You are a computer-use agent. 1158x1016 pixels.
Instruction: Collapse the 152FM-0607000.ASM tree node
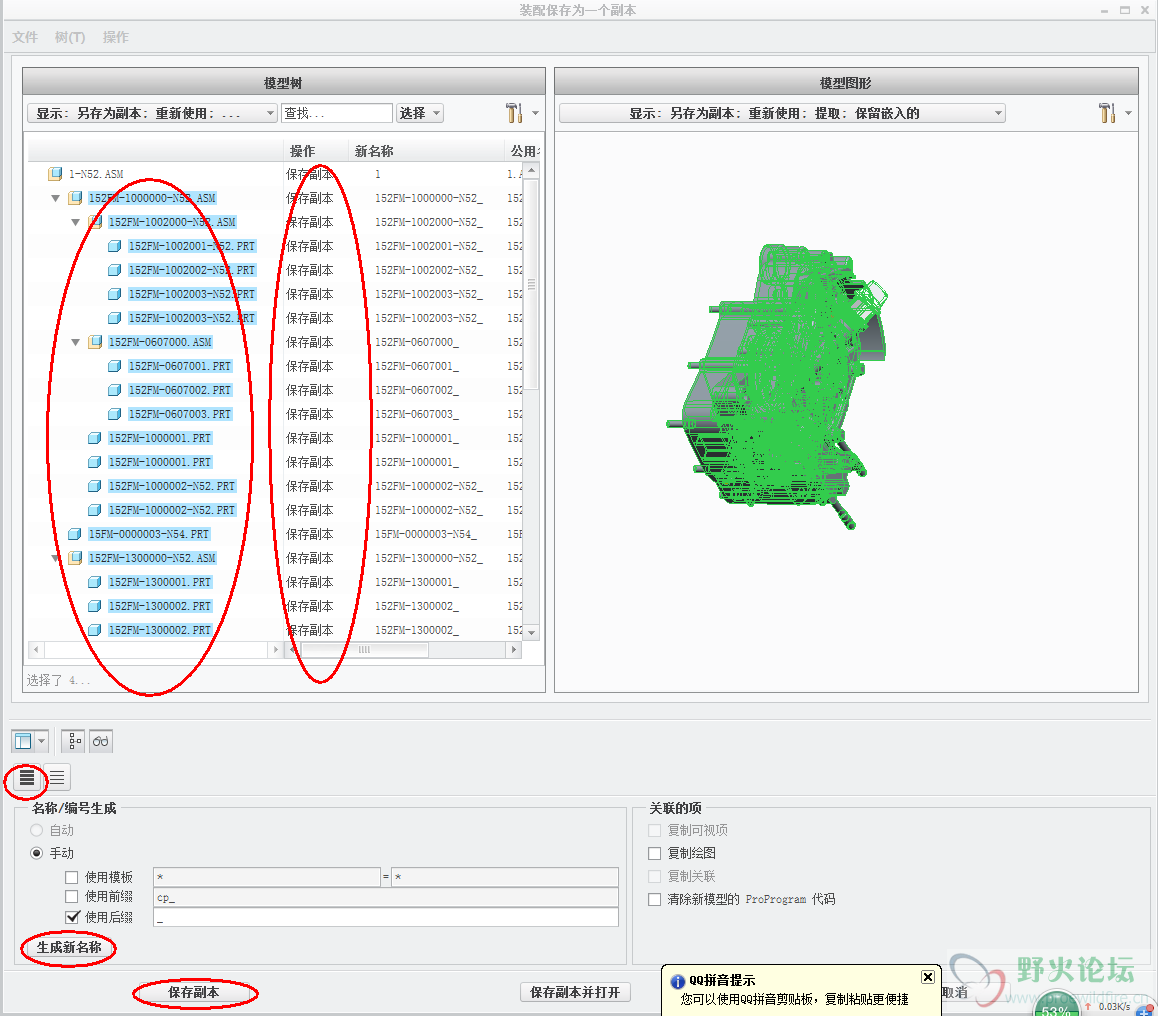75,342
